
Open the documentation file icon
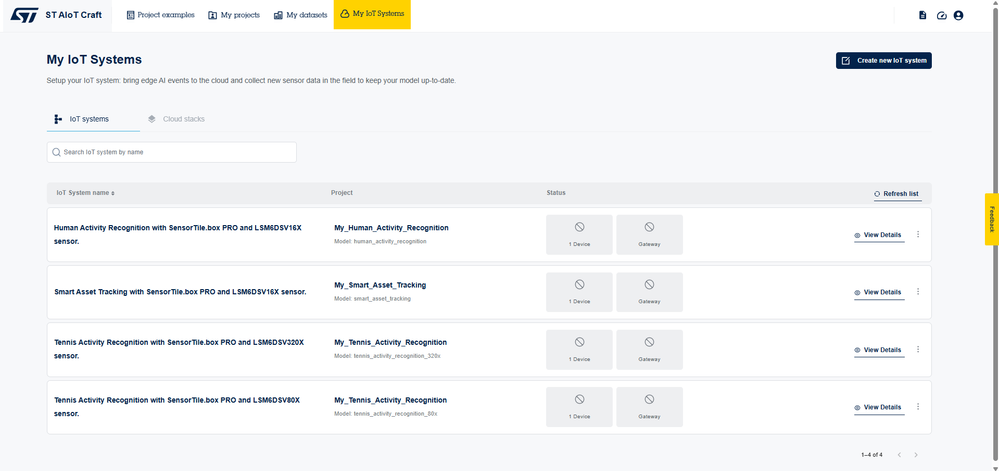(923, 15)
